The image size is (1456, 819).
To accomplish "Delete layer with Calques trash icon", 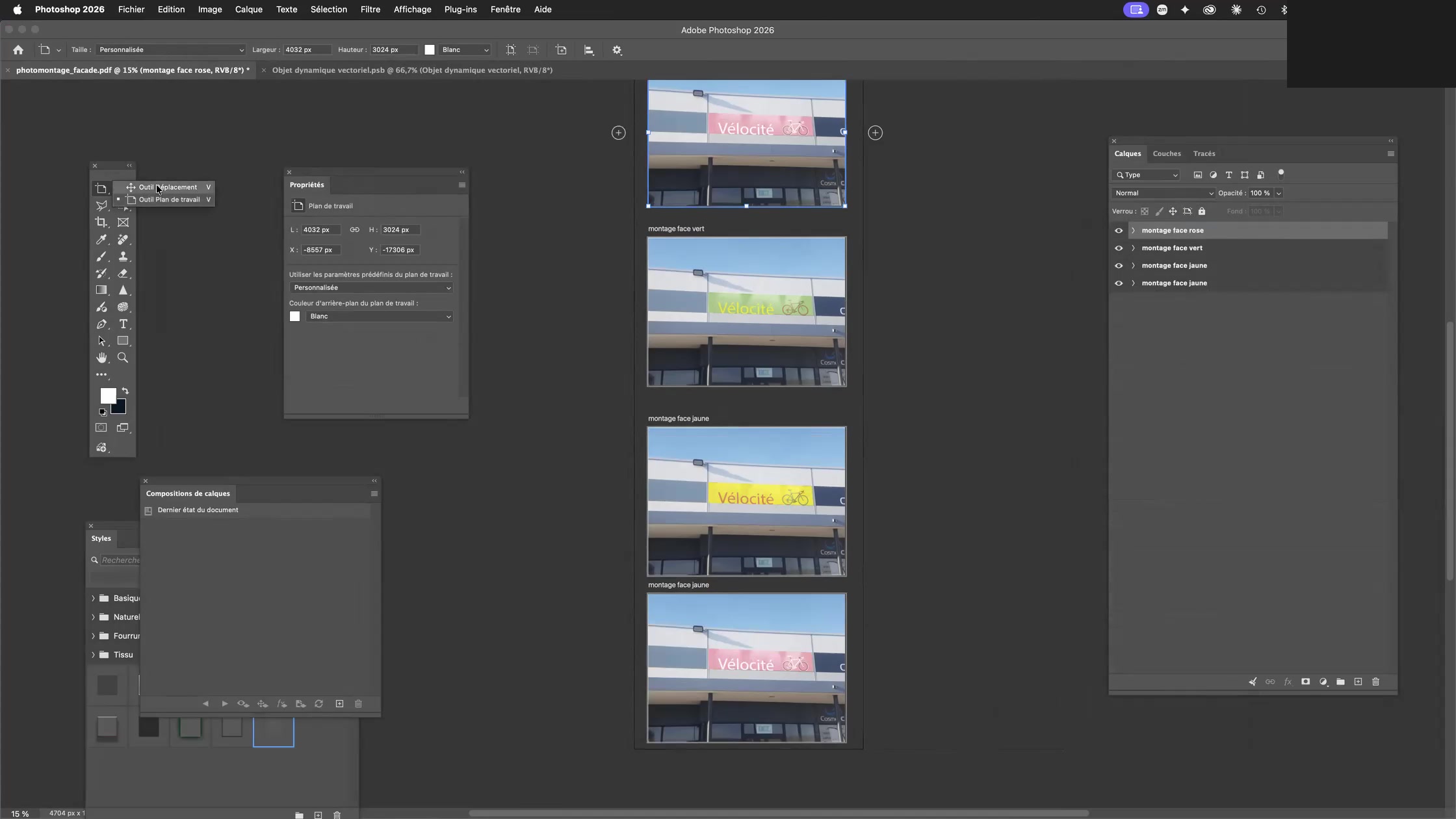I will click(x=1375, y=682).
